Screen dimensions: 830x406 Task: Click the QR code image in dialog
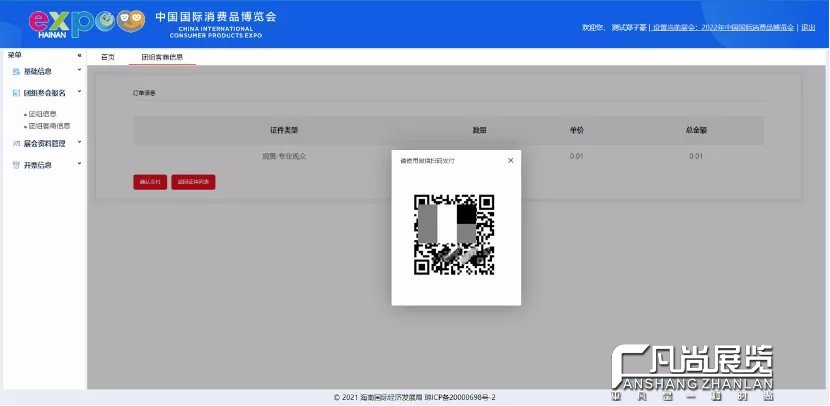455,234
